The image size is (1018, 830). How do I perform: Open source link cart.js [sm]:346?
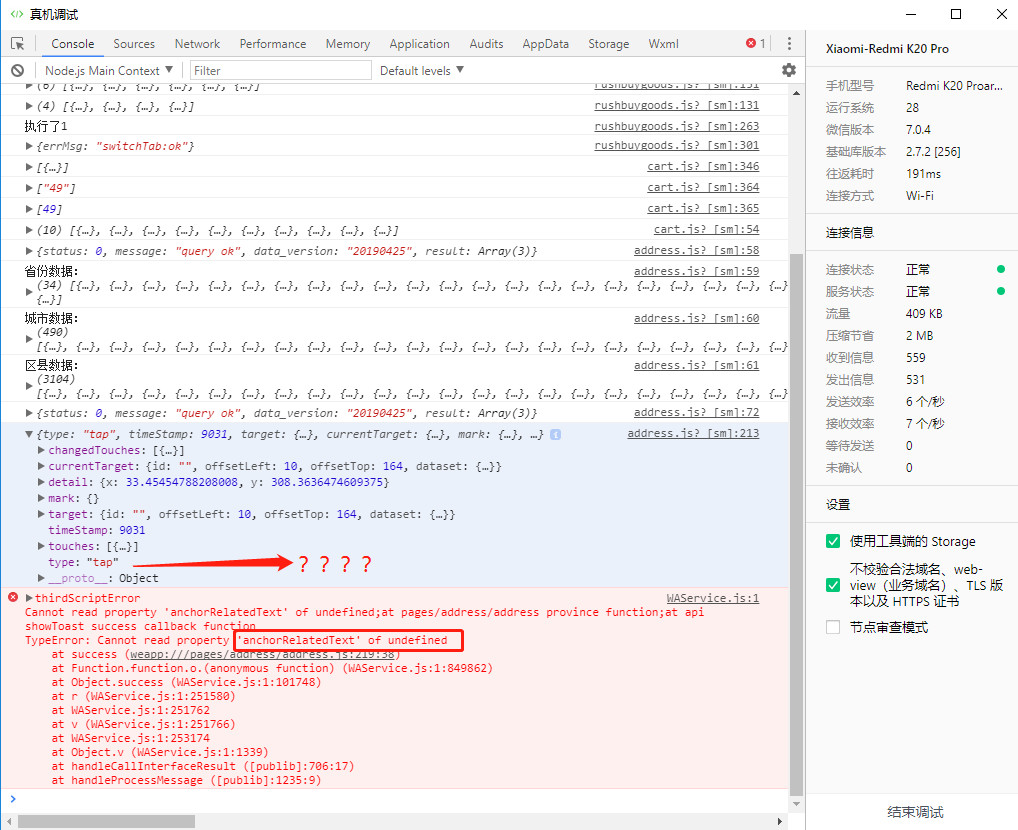coord(703,166)
